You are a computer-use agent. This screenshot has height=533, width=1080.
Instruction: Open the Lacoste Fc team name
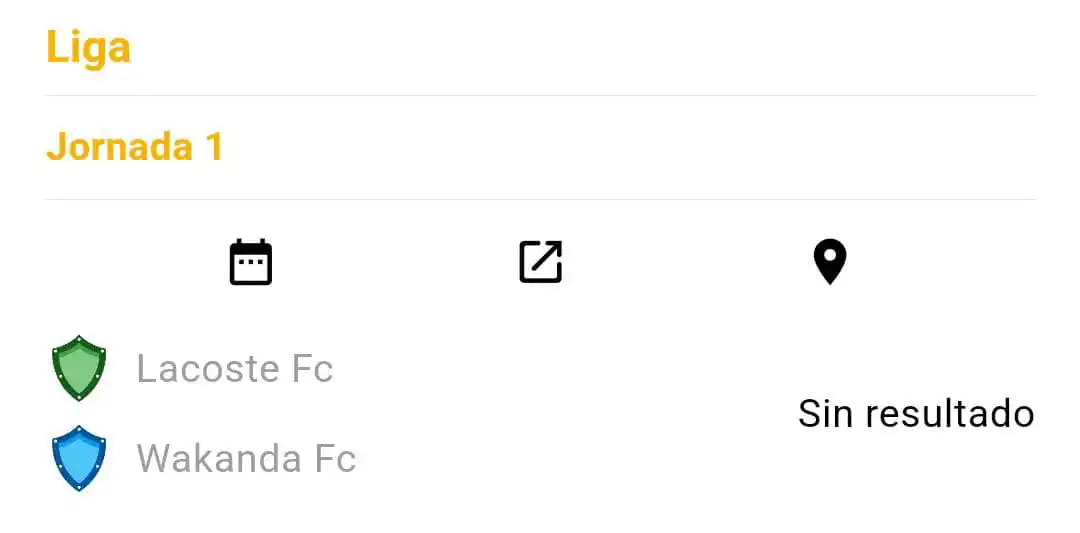pyautogui.click(x=235, y=368)
